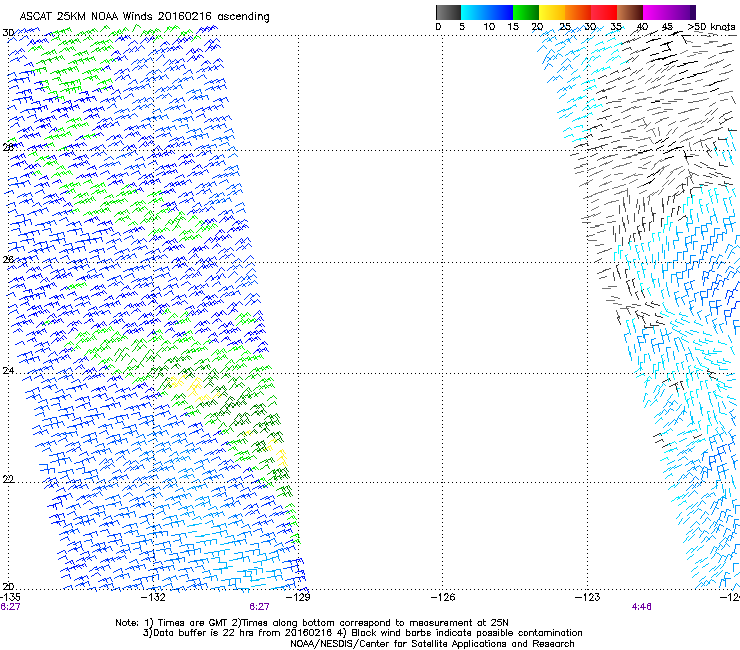Screen dimensions: 740x650
Task: Click the title 'ASCAT 25KM NOAA Winds 20160216 ascending'
Action: 144,16
